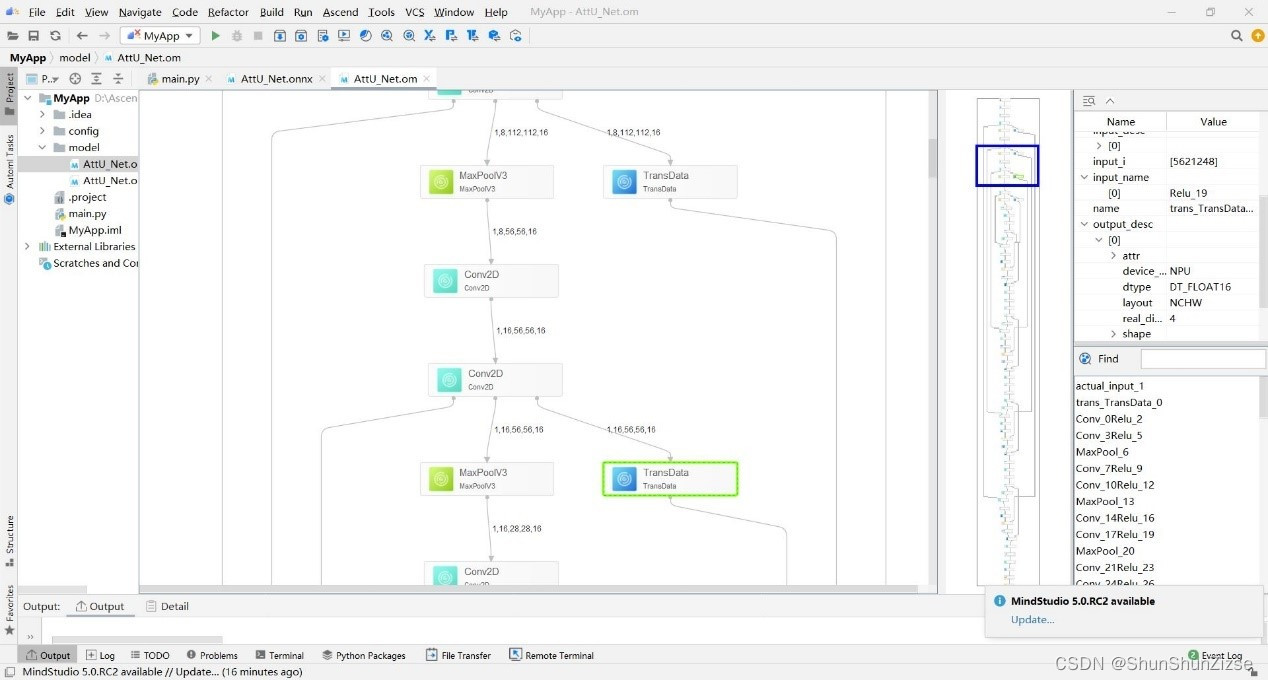Expand the attr property row
The width and height of the screenshot is (1268, 680).
[x=1113, y=256]
